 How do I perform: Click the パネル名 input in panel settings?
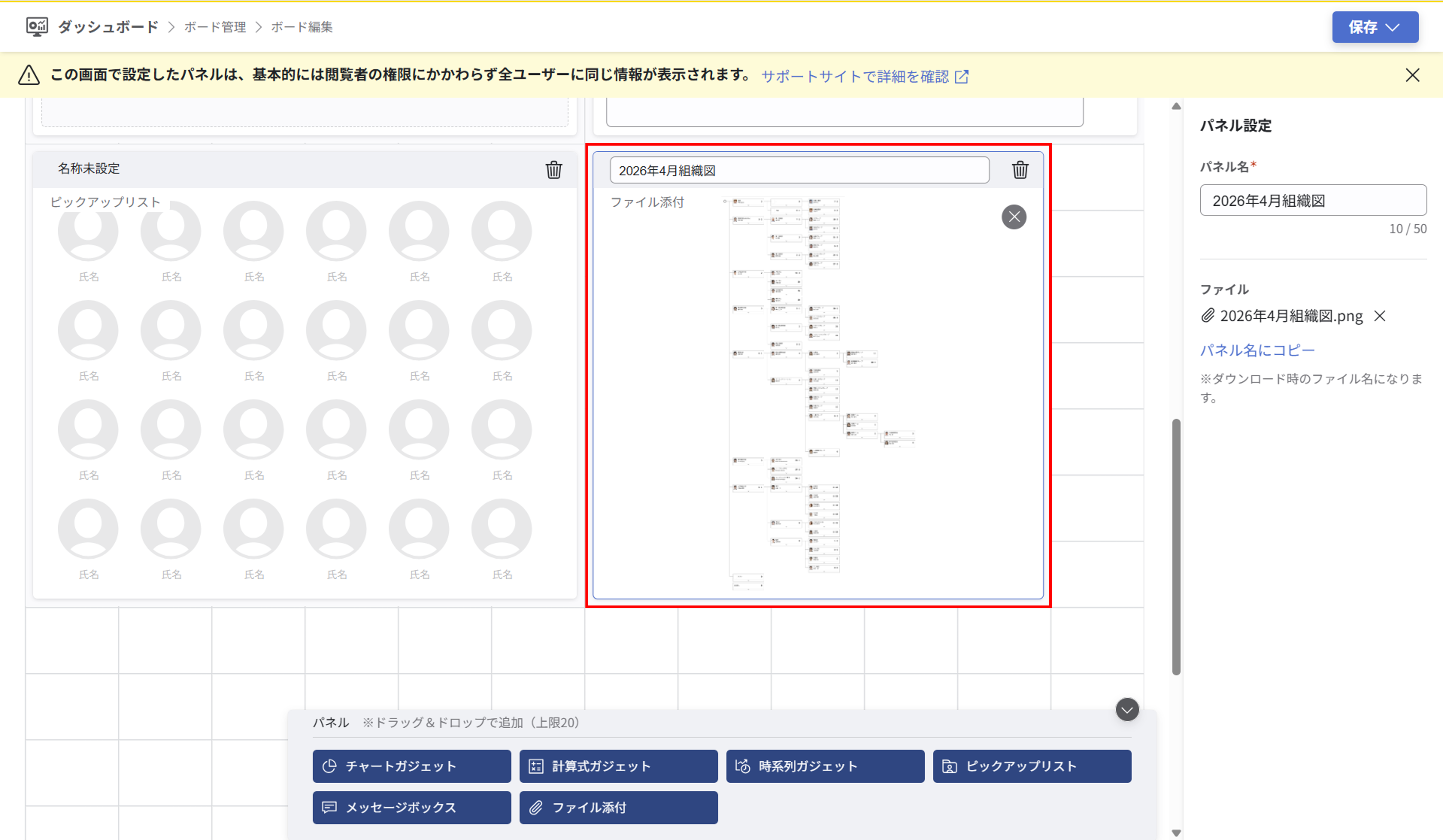tap(1313, 200)
